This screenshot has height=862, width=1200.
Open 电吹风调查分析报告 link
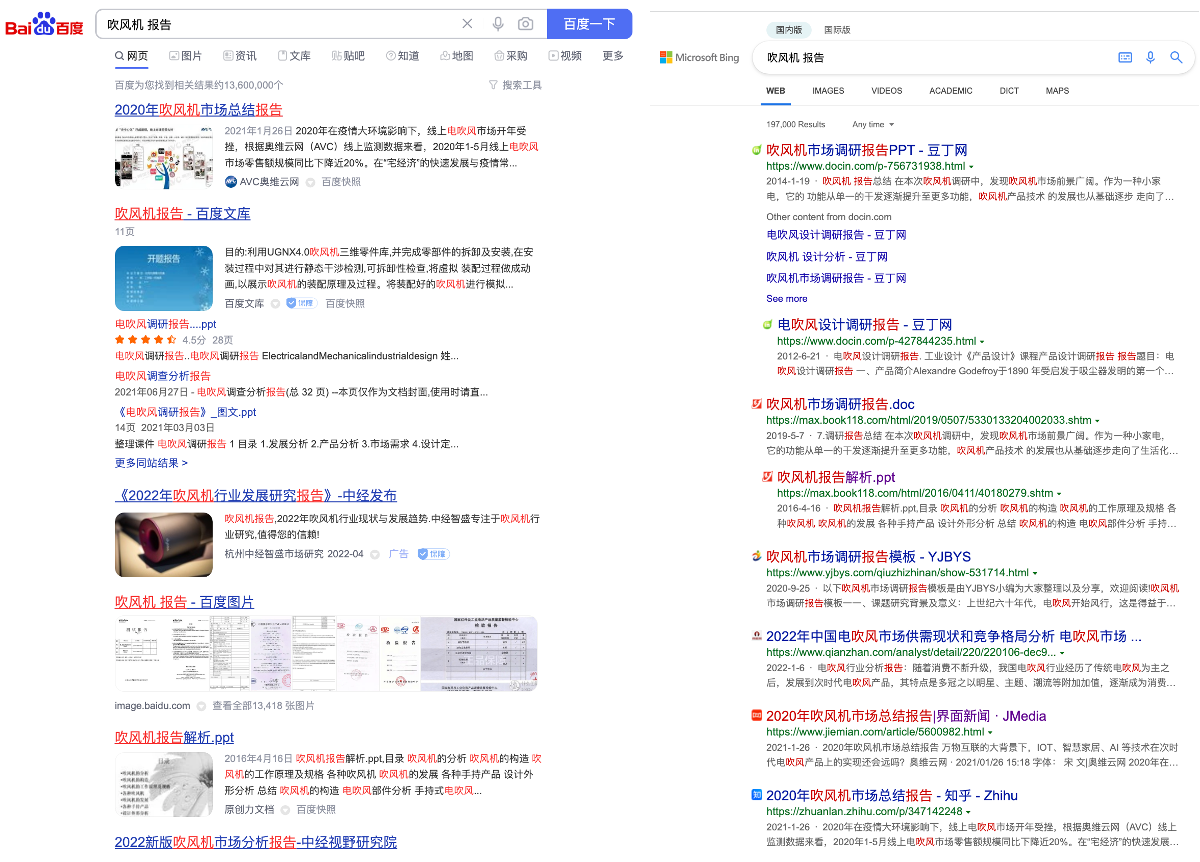[x=163, y=376]
